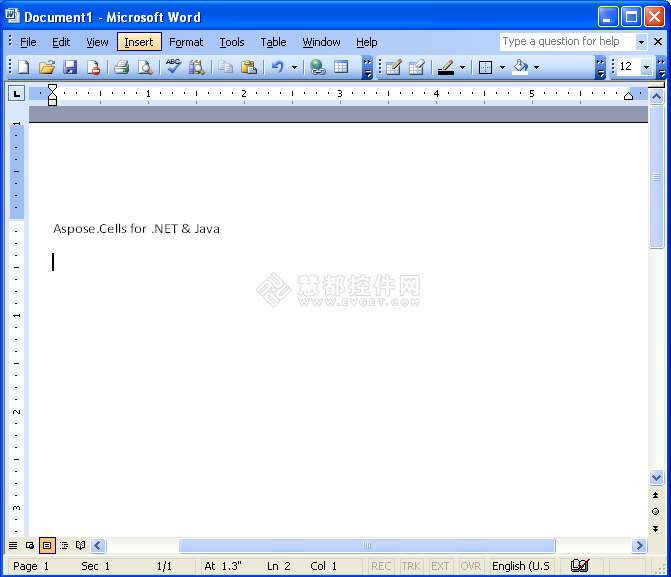Click the Open folder icon
The height and width of the screenshot is (577, 671).
click(46, 67)
